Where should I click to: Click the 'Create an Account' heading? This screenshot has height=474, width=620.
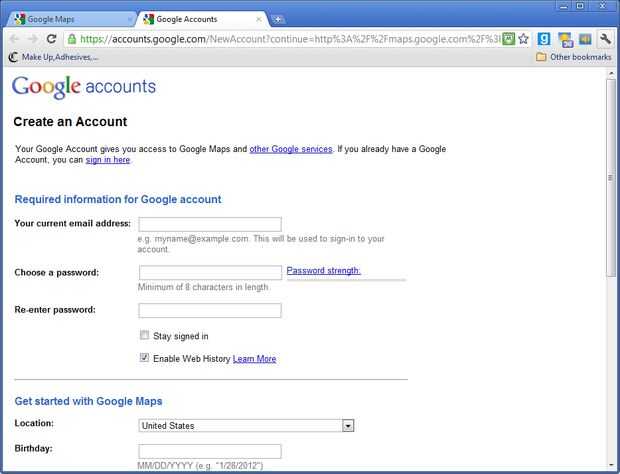[70, 122]
